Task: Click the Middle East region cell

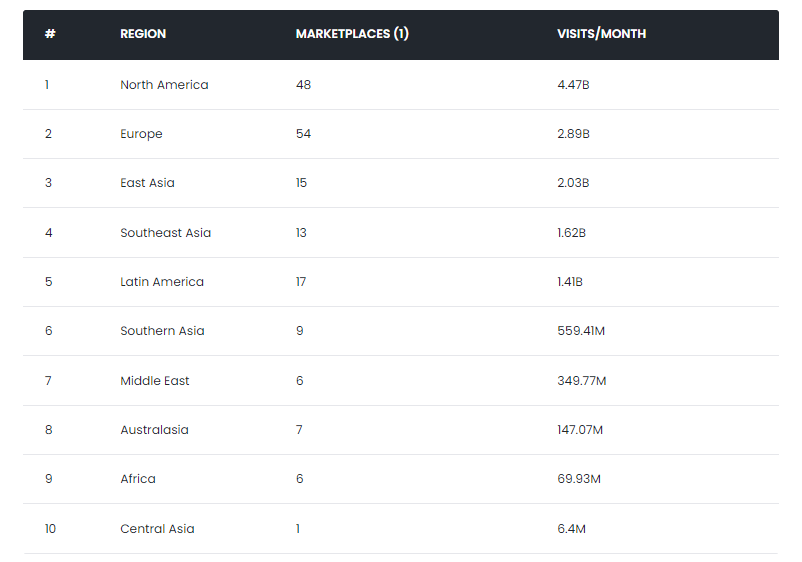Action: (x=154, y=381)
